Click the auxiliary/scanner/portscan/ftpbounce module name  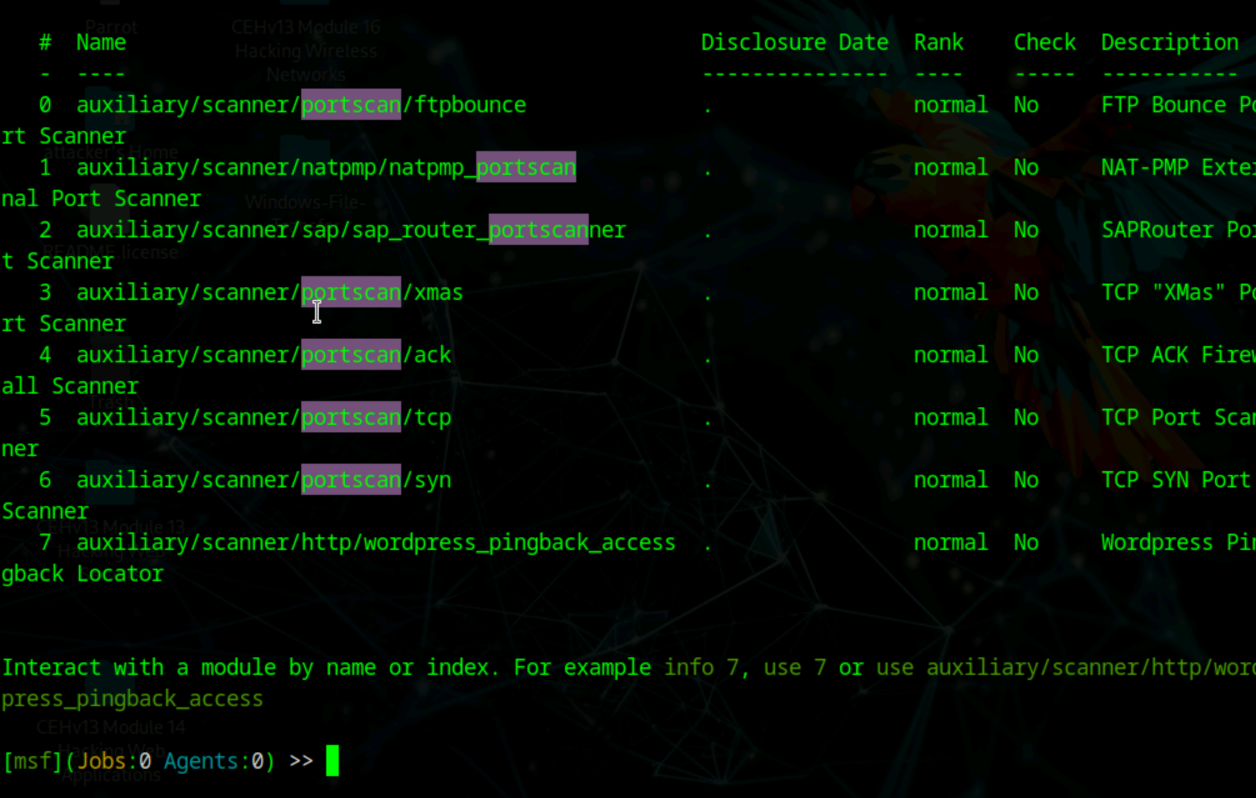click(x=301, y=105)
